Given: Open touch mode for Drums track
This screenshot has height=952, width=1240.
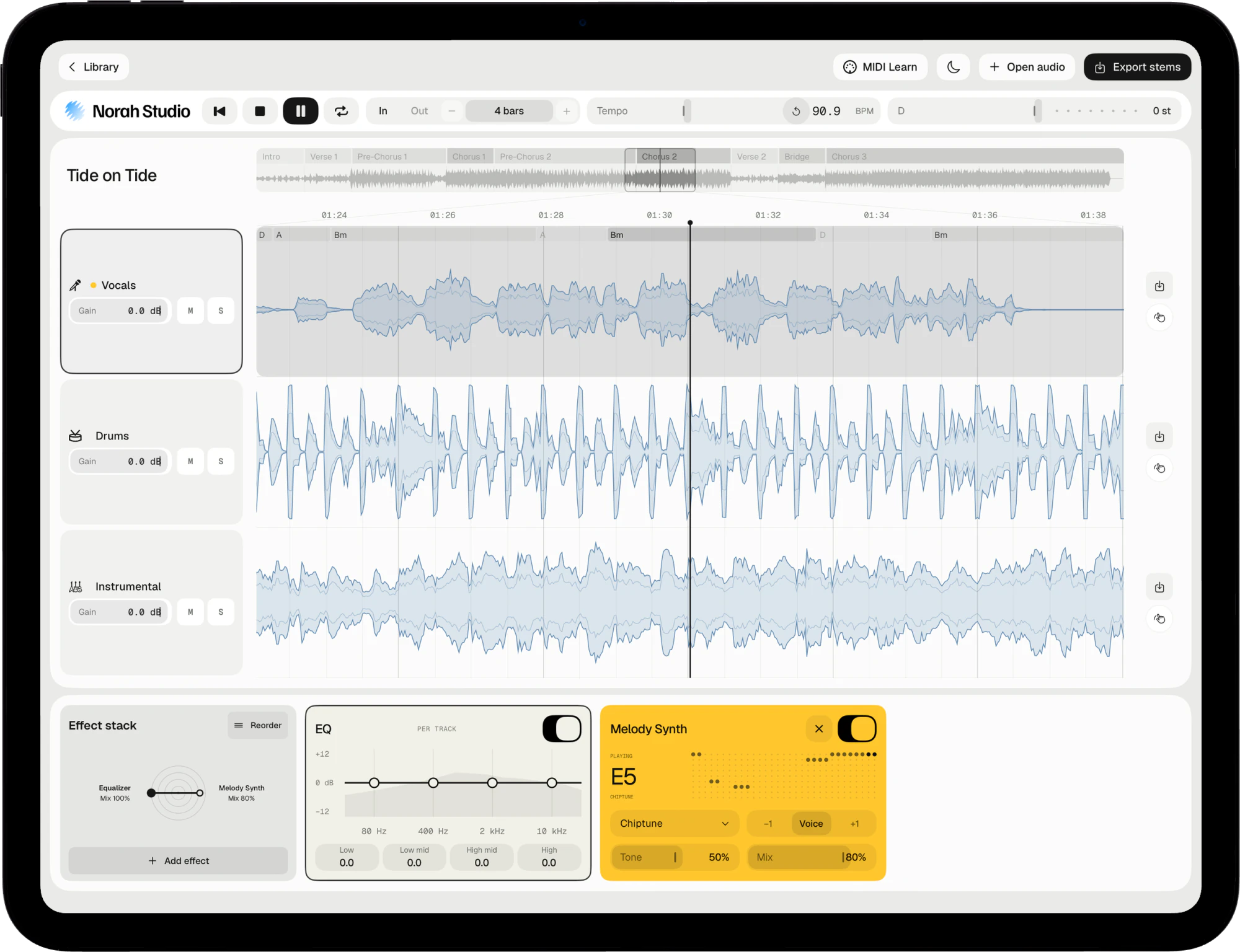Looking at the screenshot, I should pos(1159,469).
